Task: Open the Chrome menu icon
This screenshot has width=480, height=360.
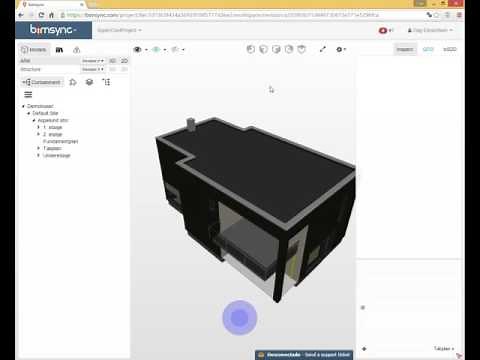Action: point(459,15)
